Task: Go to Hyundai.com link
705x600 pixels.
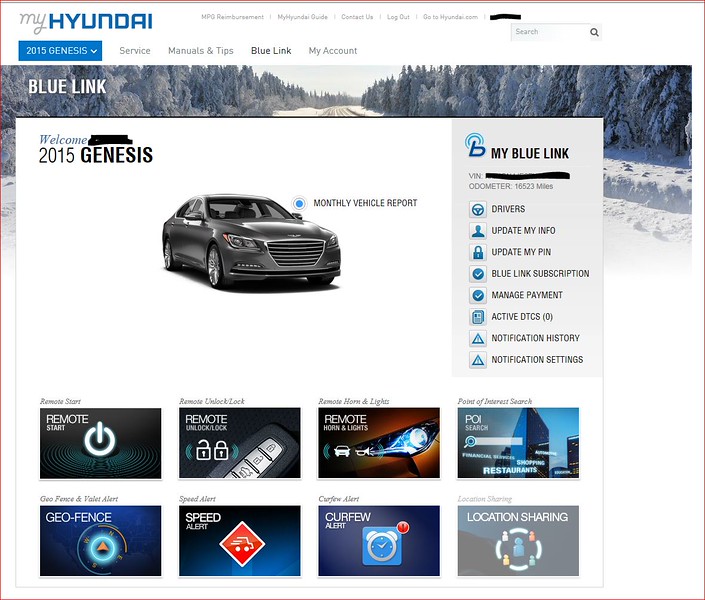Action: [451, 17]
